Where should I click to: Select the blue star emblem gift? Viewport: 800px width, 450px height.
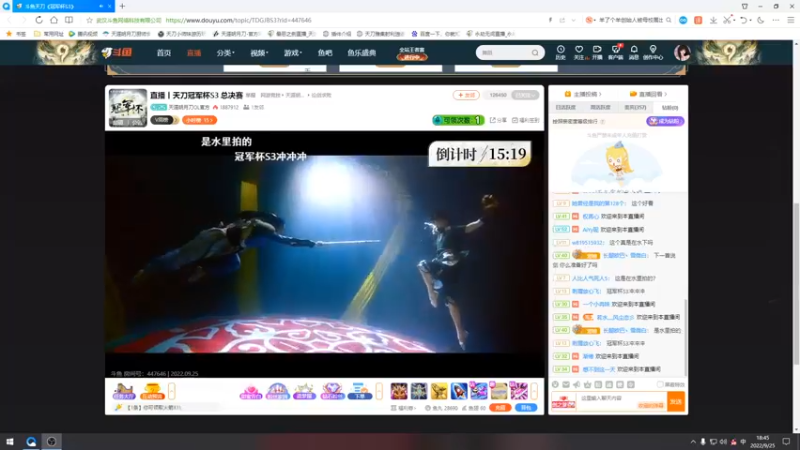(x=419, y=391)
